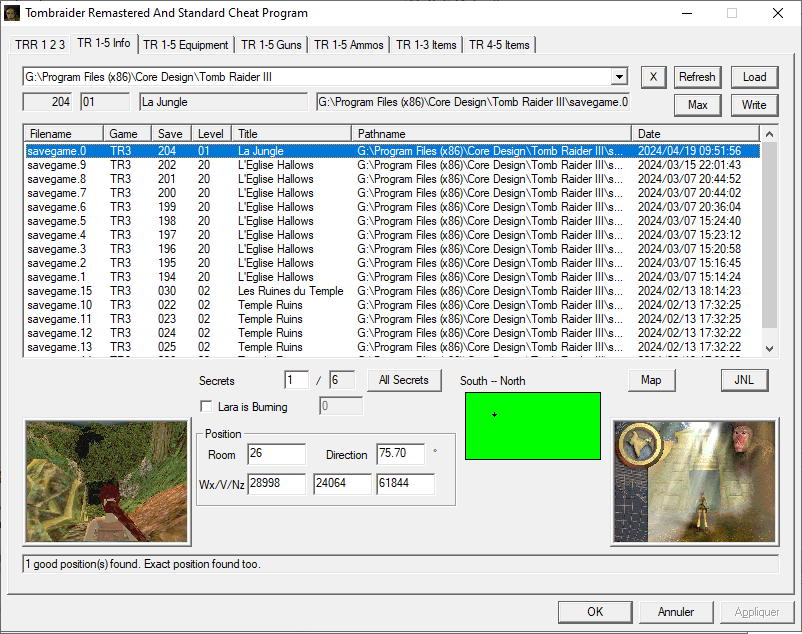Click the JNL button

(744, 380)
